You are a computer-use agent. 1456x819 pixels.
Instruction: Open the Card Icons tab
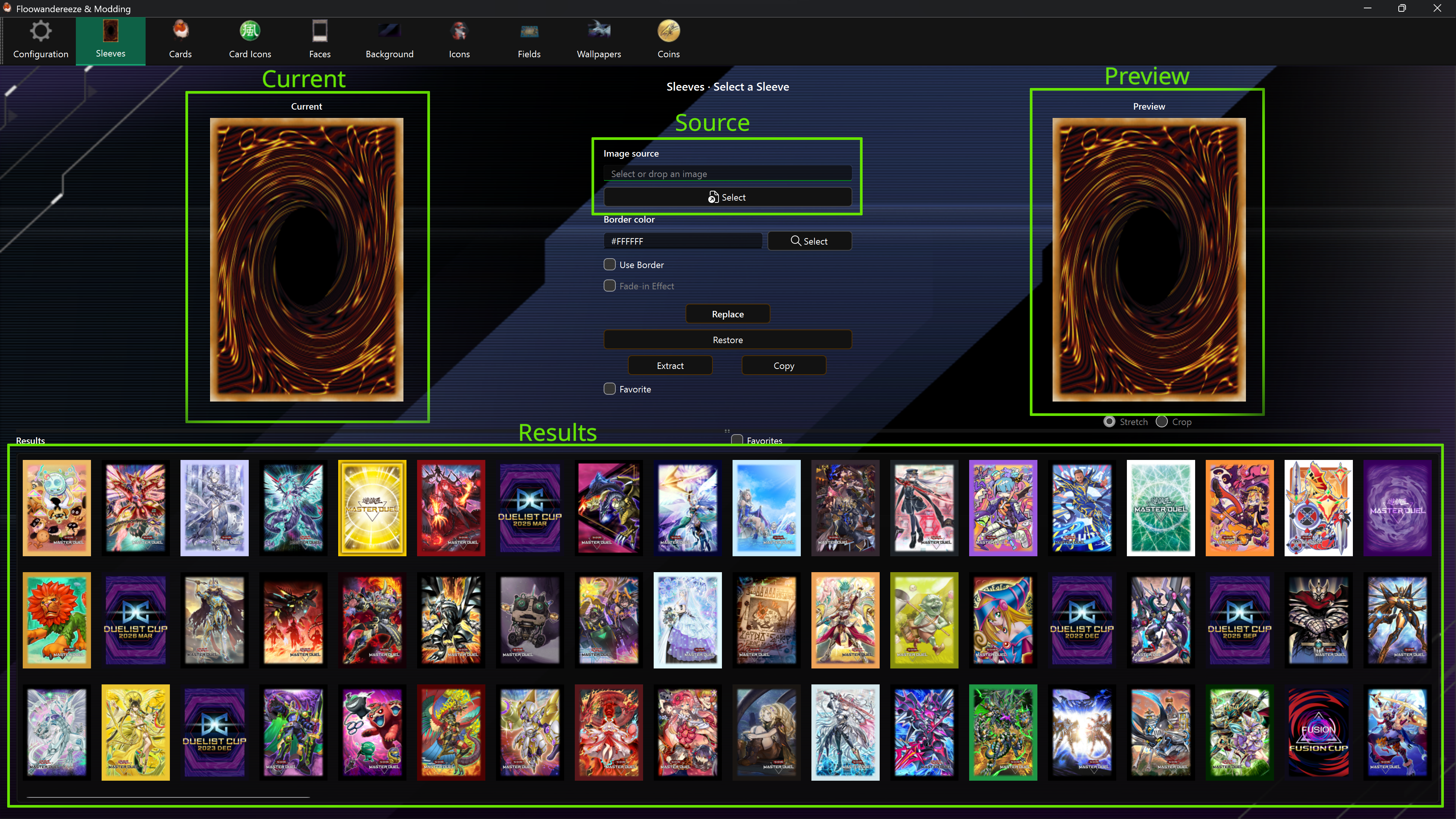click(250, 41)
